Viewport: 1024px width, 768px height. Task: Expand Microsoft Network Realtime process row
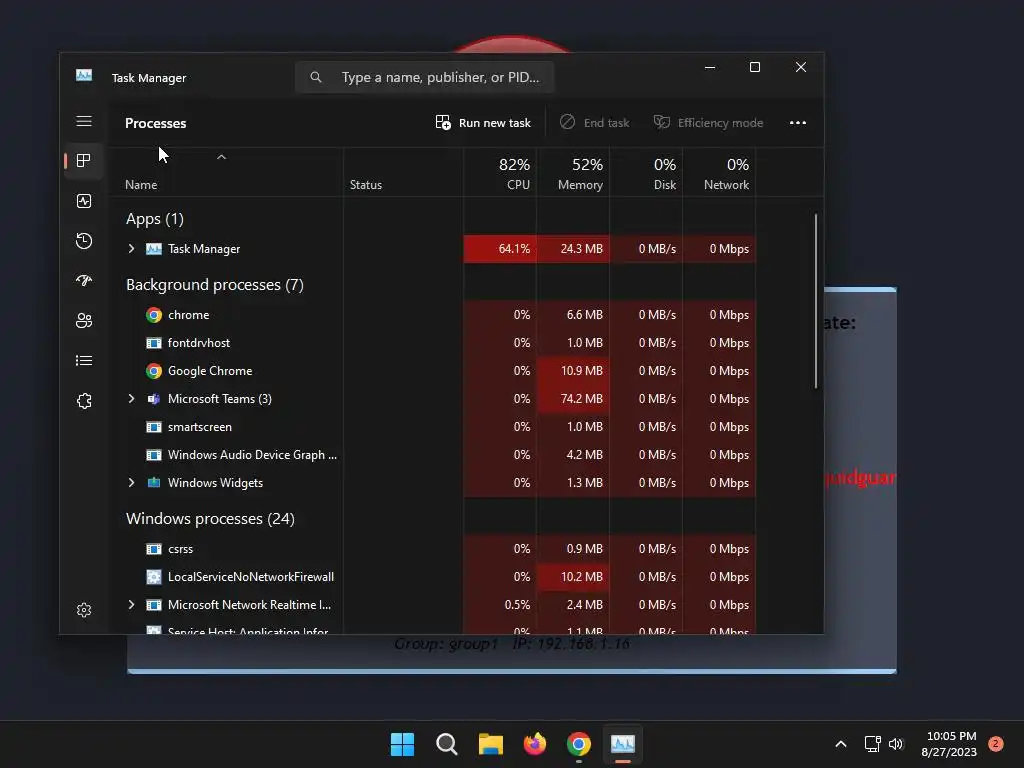pos(131,605)
